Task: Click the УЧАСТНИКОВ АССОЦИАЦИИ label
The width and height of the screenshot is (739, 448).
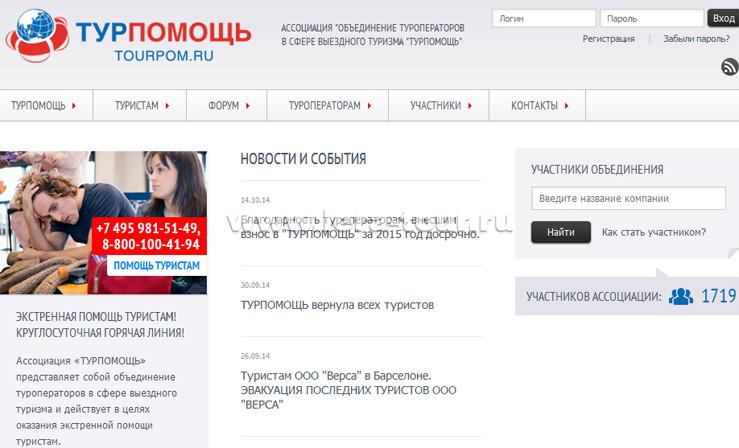Action: tap(594, 297)
